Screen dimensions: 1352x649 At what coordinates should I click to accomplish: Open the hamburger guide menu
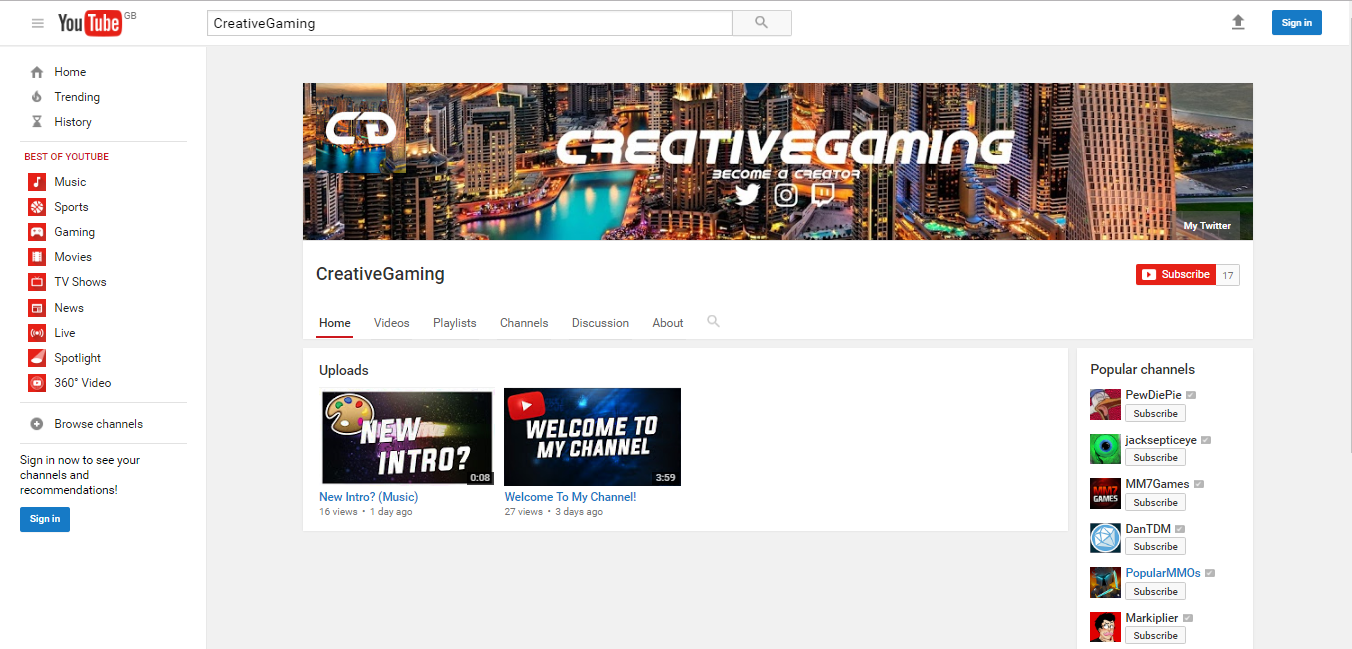[x=38, y=23]
